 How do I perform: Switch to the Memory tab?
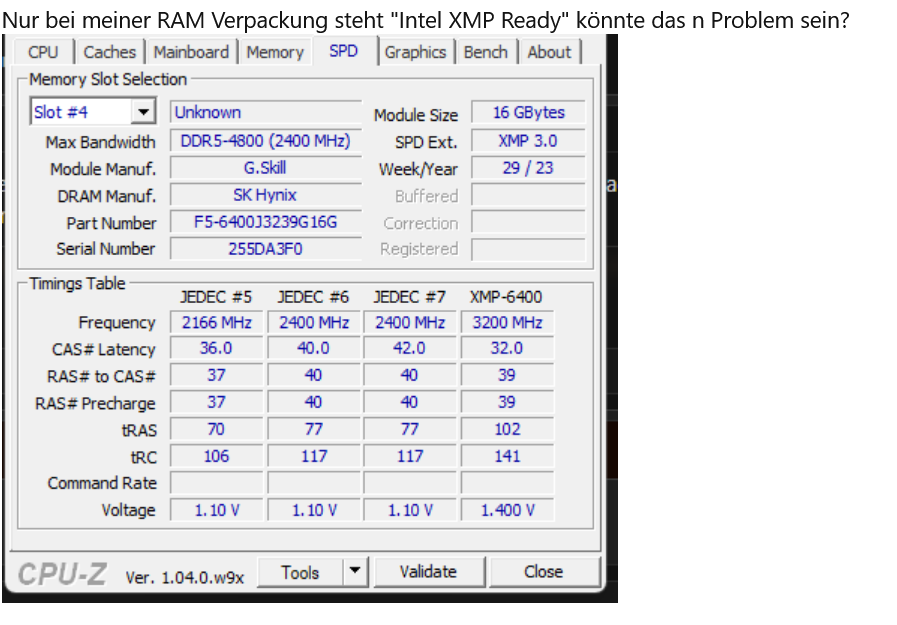[x=275, y=52]
